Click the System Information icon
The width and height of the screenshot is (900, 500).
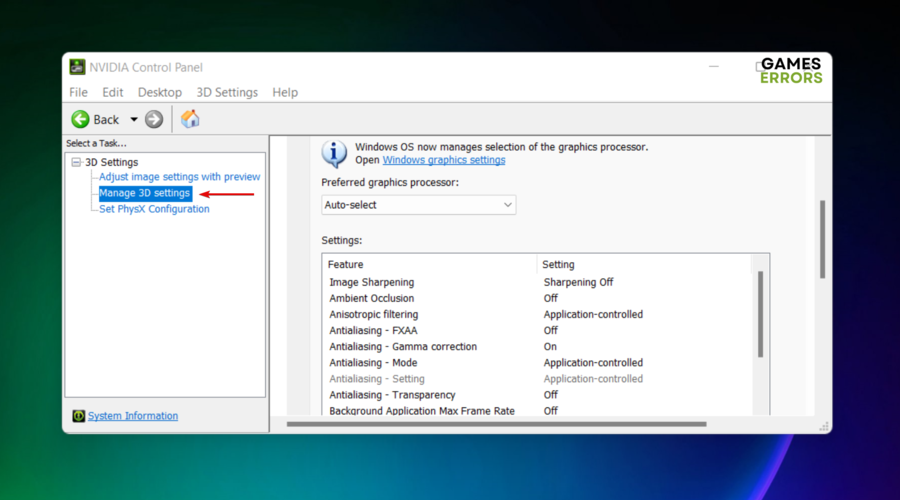pyautogui.click(x=78, y=416)
